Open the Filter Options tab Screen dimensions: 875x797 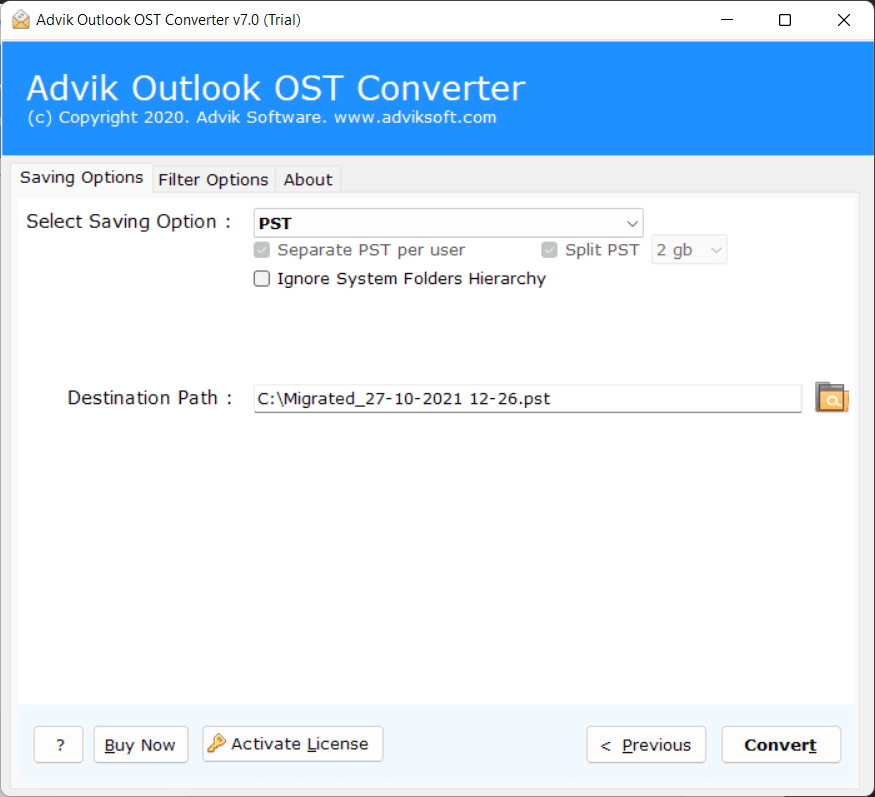pos(213,180)
